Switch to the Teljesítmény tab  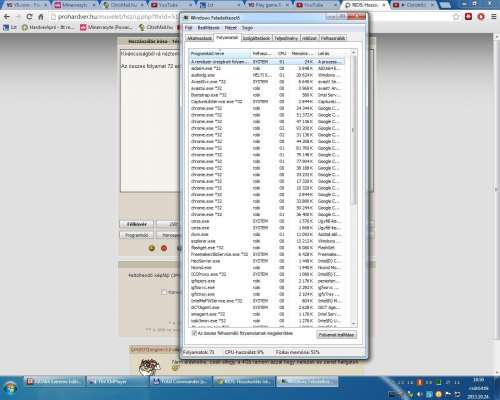click(x=286, y=38)
